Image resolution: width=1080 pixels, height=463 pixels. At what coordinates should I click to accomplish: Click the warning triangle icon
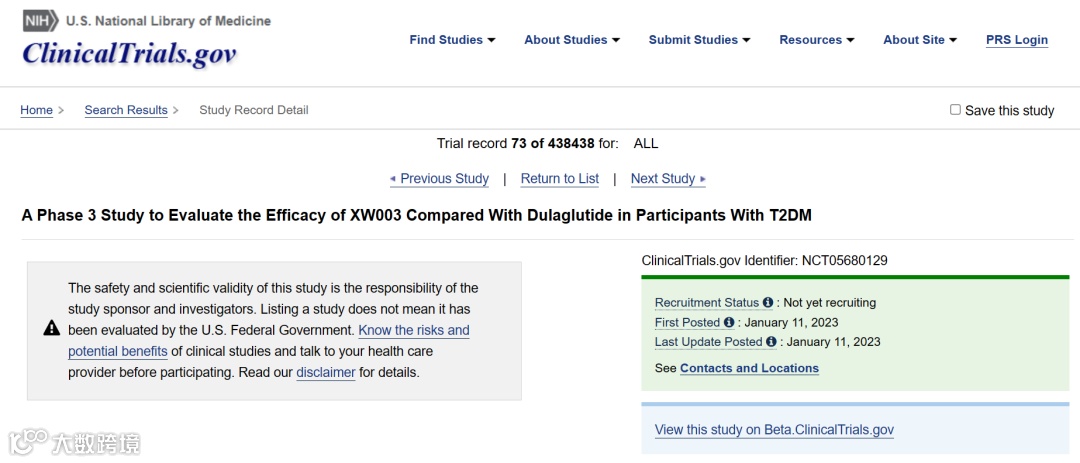(51, 329)
